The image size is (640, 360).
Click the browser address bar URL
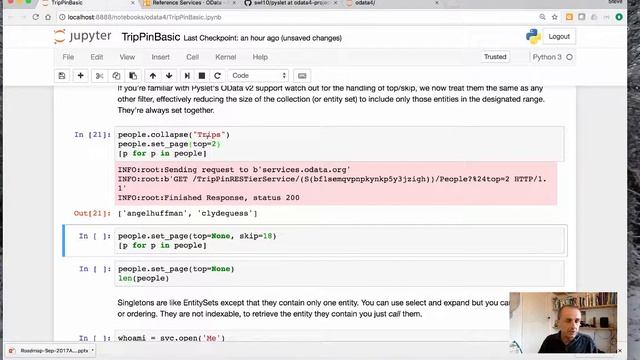pos(144,17)
